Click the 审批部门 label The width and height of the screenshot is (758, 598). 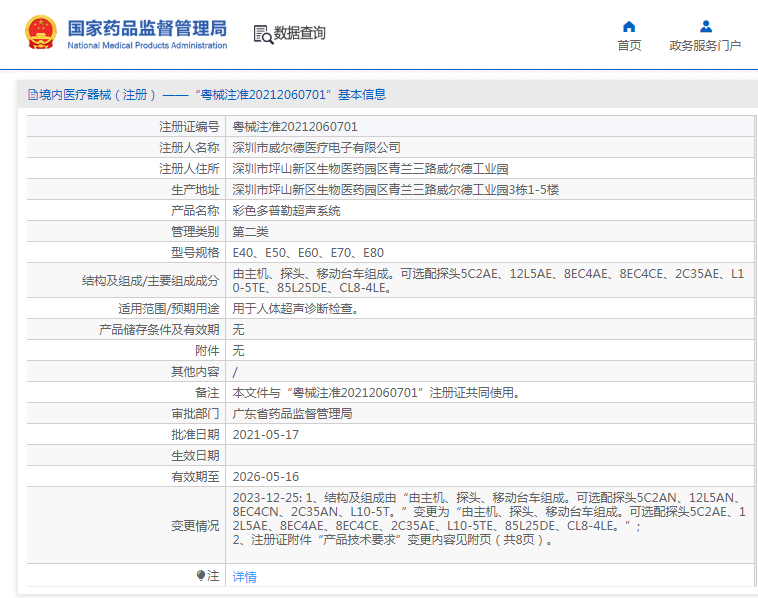coord(195,413)
